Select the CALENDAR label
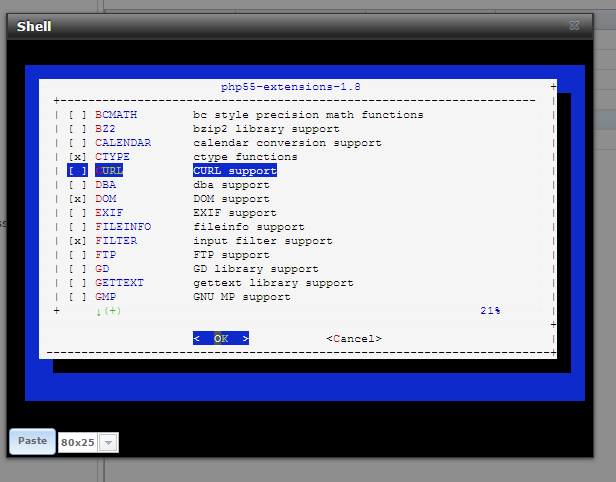This screenshot has height=482, width=616. point(123,143)
